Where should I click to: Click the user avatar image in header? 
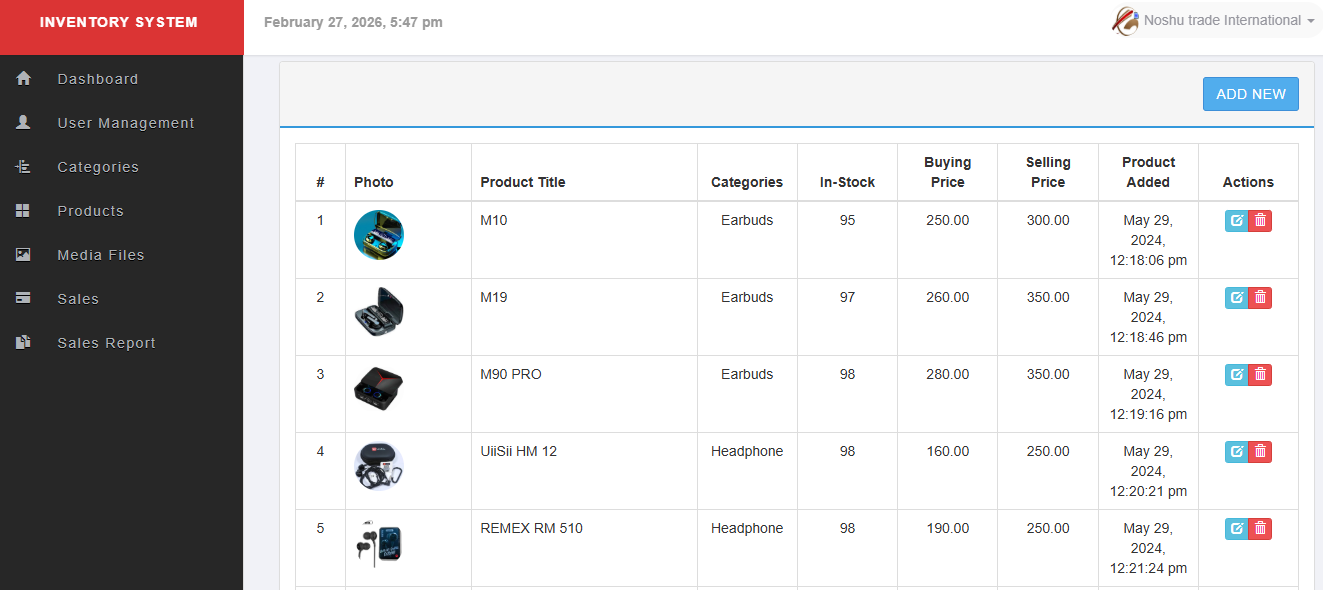(x=1126, y=21)
